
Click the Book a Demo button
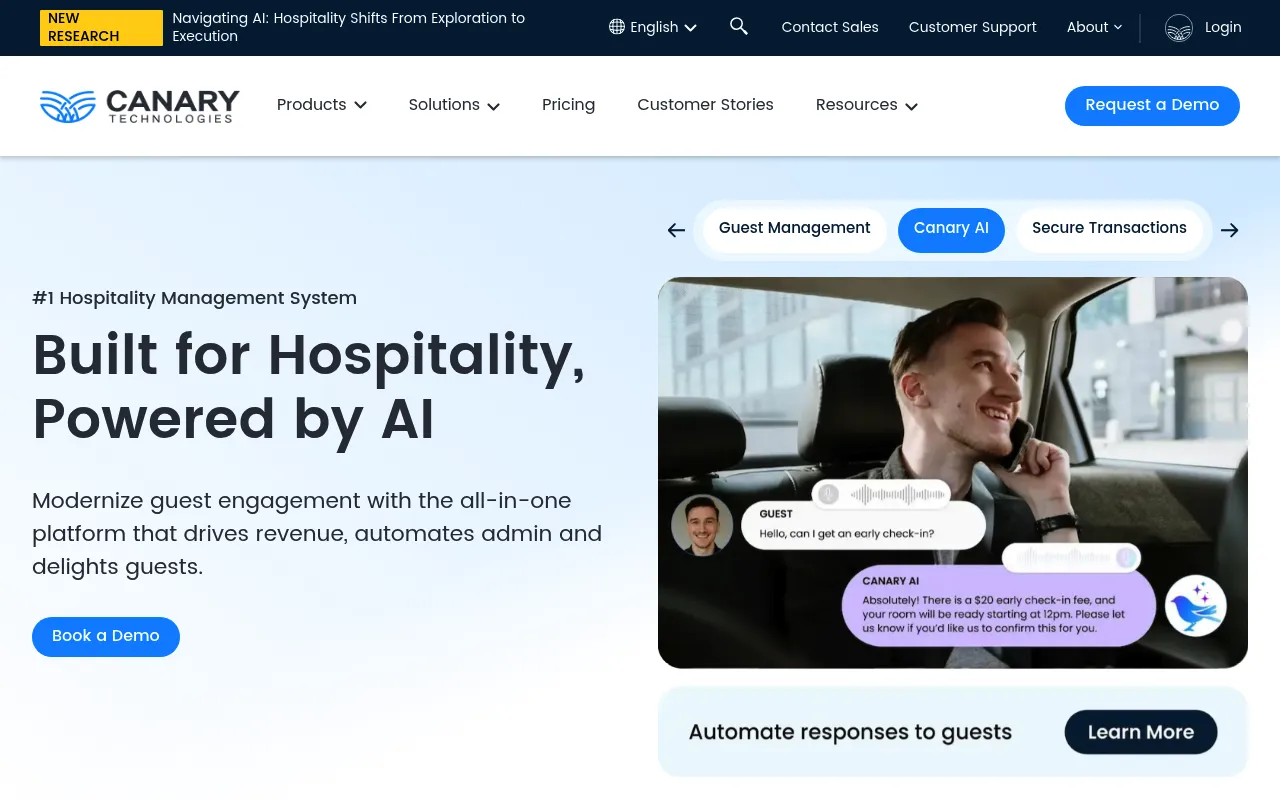pos(106,637)
